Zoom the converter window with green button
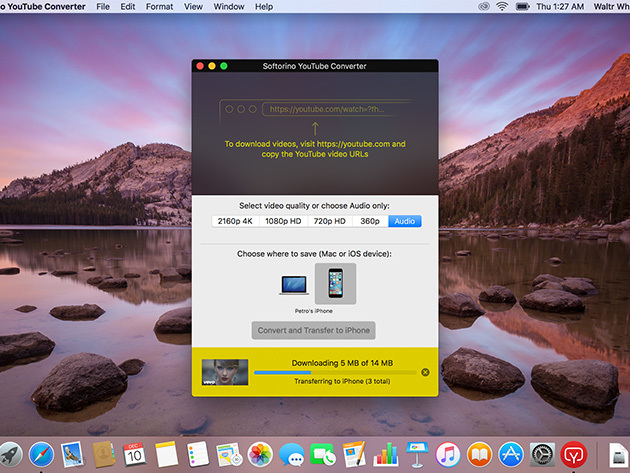 tap(224, 66)
